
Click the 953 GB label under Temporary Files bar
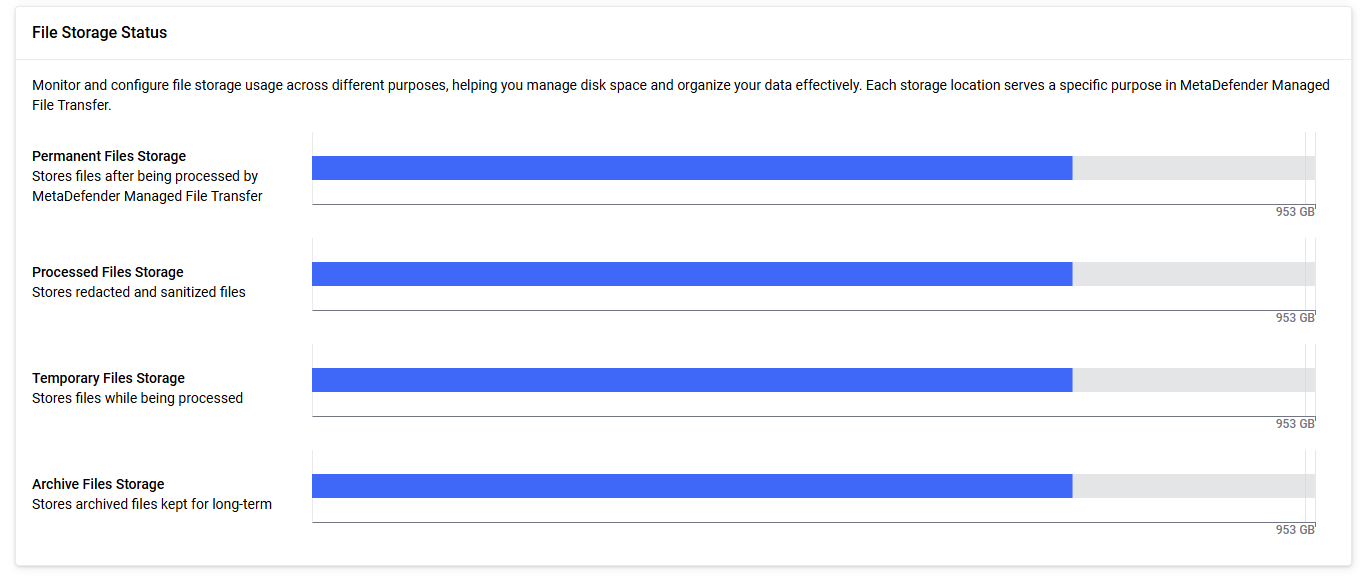(1295, 424)
